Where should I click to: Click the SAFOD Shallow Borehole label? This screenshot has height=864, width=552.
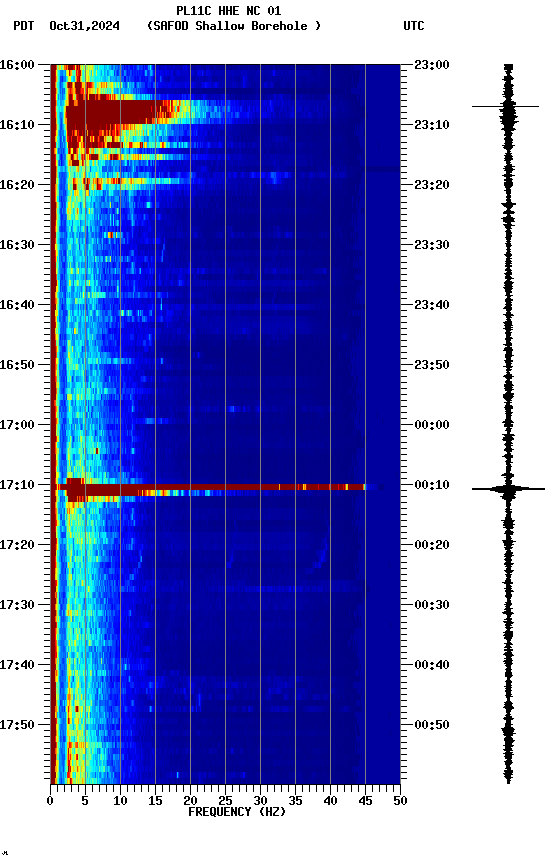coord(234,26)
